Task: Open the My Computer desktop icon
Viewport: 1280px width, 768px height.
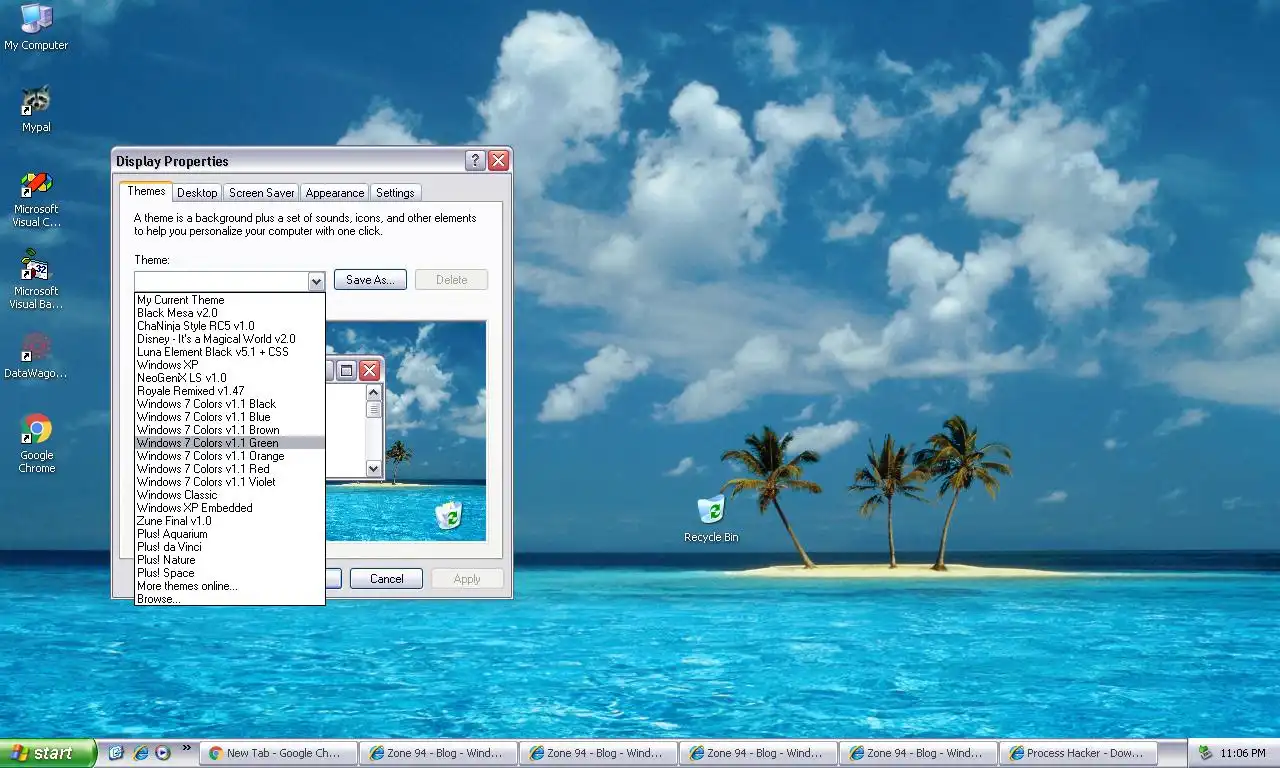Action: tap(36, 27)
